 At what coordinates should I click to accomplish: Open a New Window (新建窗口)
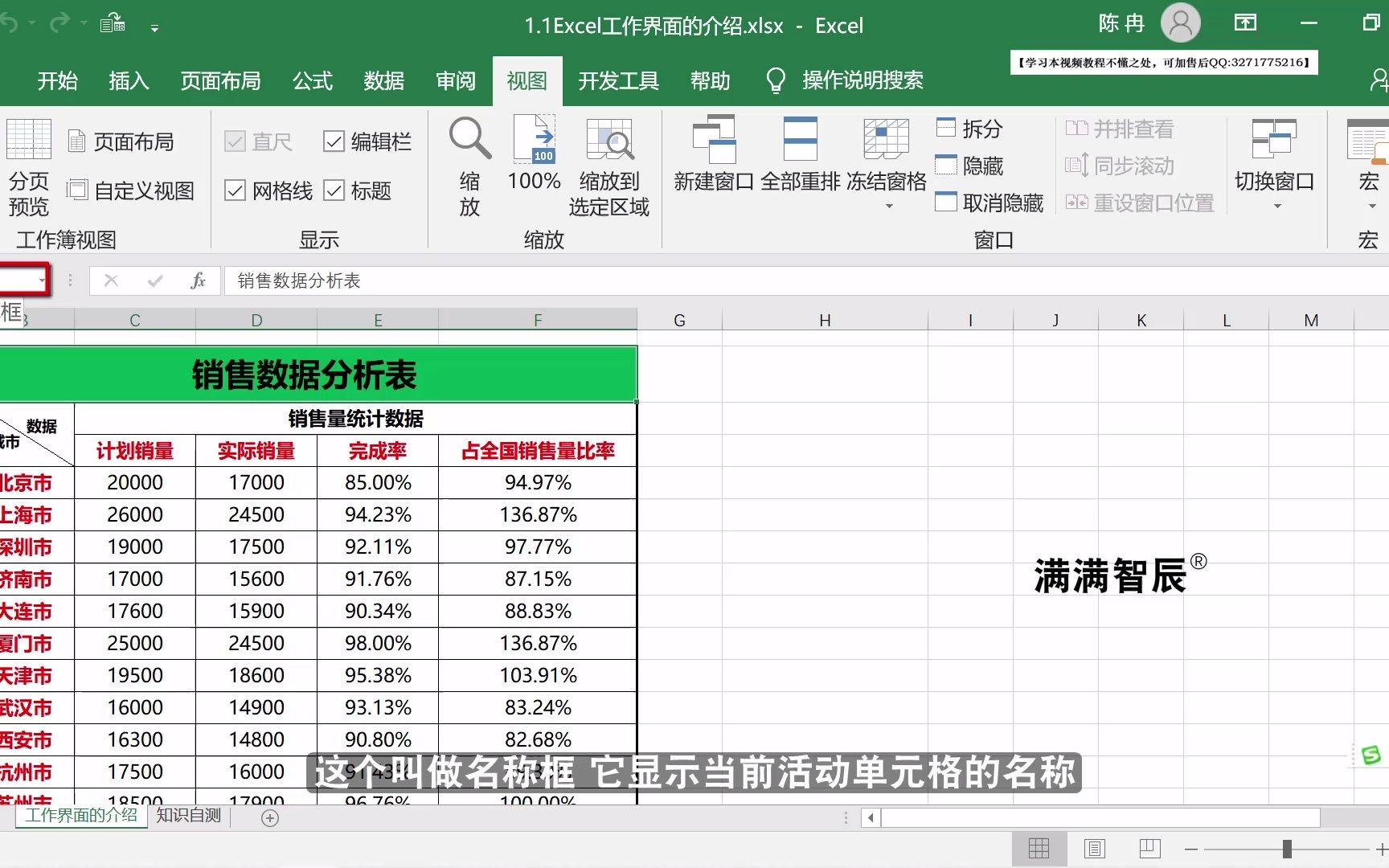coord(714,154)
